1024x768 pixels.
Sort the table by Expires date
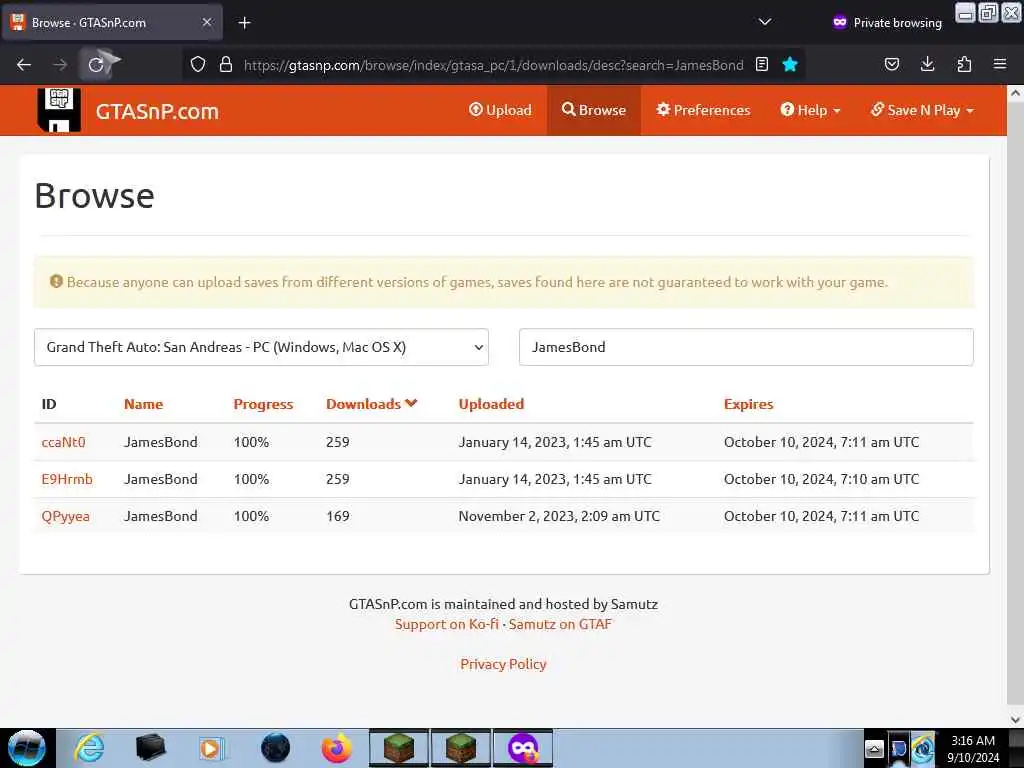pos(748,404)
